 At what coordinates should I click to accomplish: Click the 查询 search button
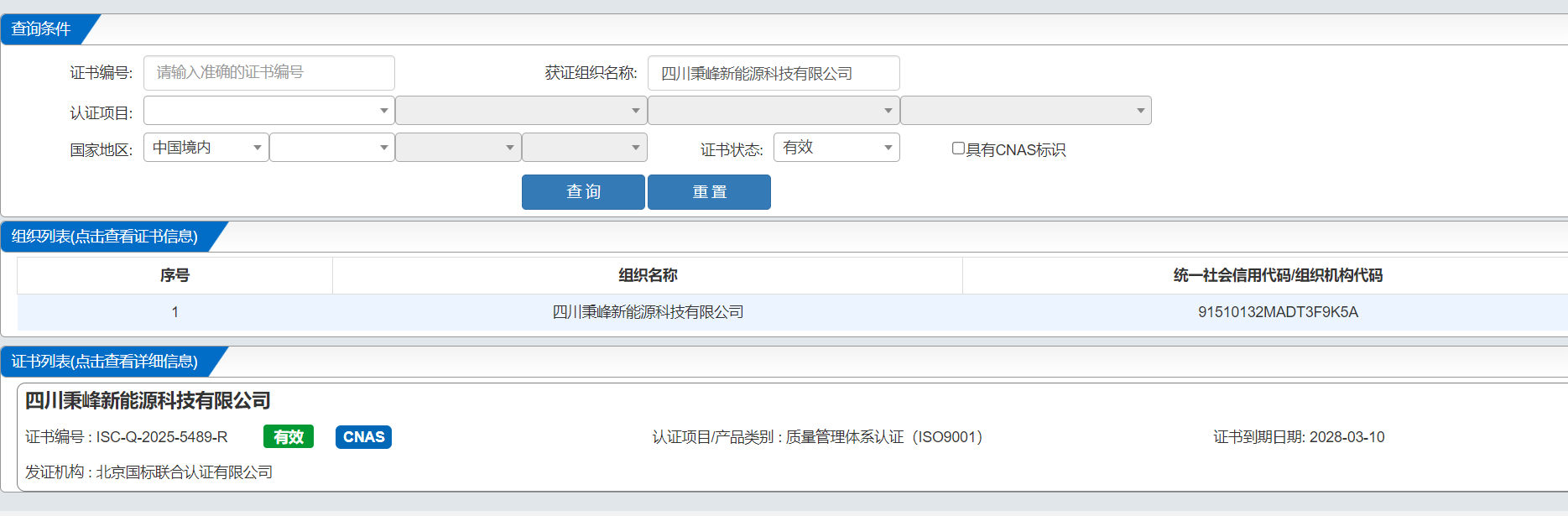tap(583, 192)
